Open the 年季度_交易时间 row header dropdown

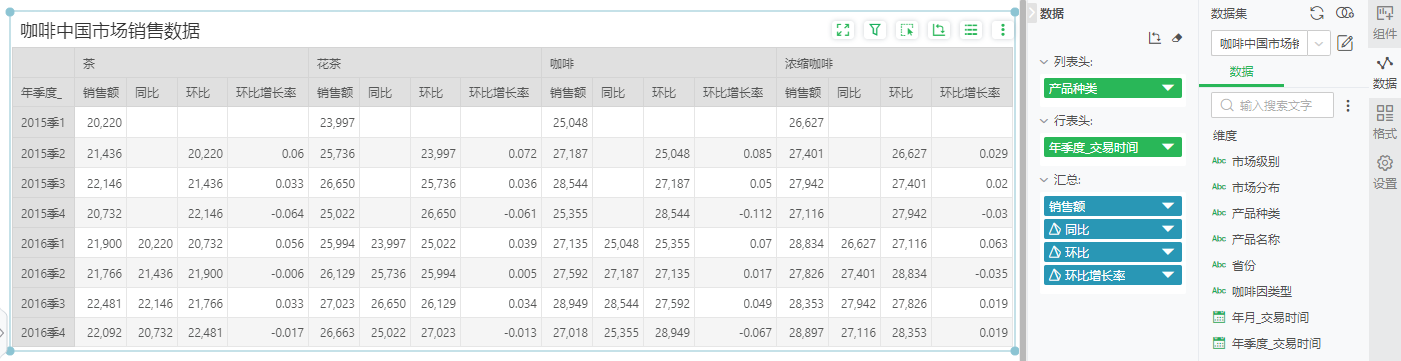(x=1167, y=148)
